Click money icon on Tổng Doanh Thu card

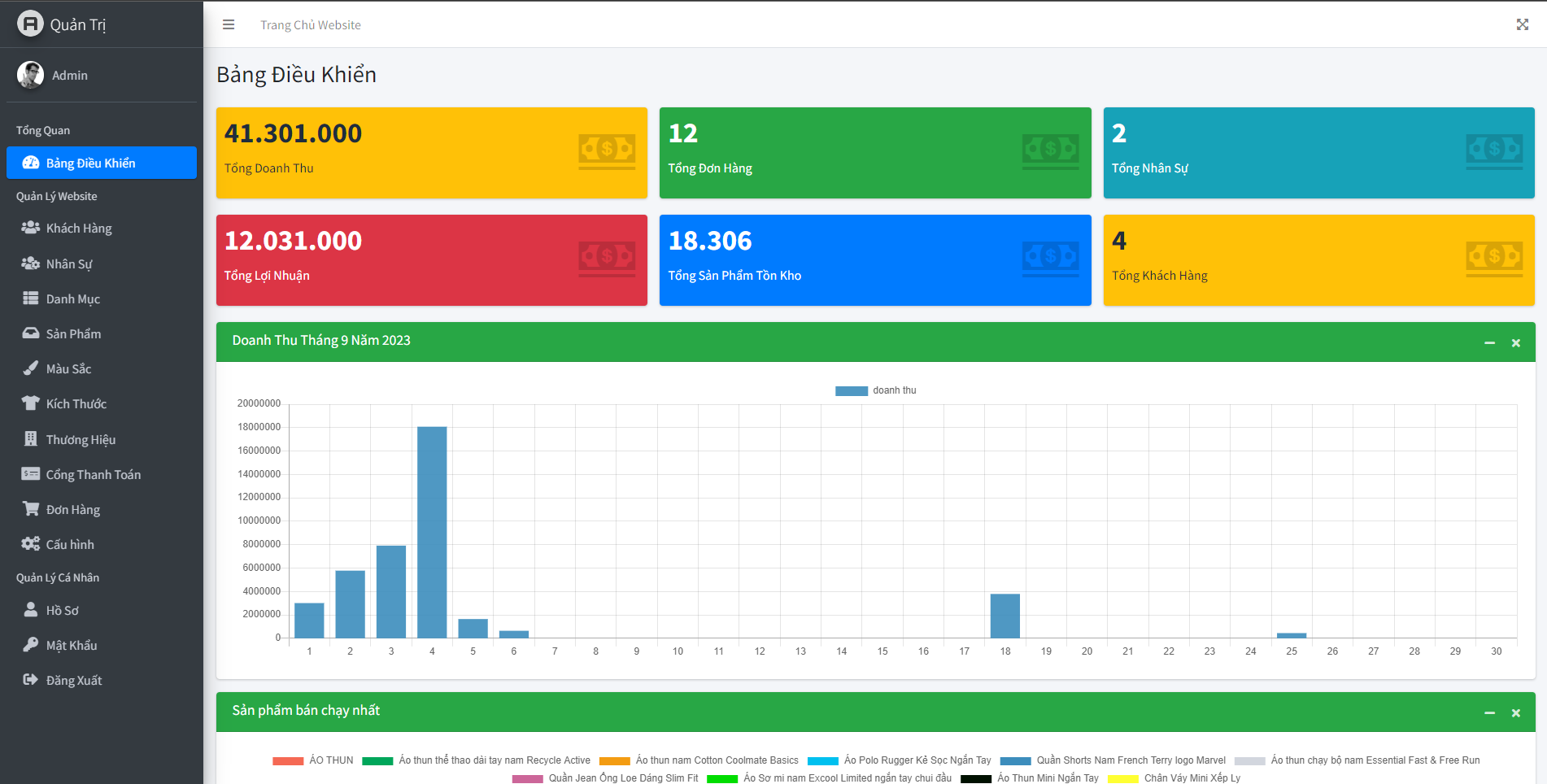pos(607,151)
